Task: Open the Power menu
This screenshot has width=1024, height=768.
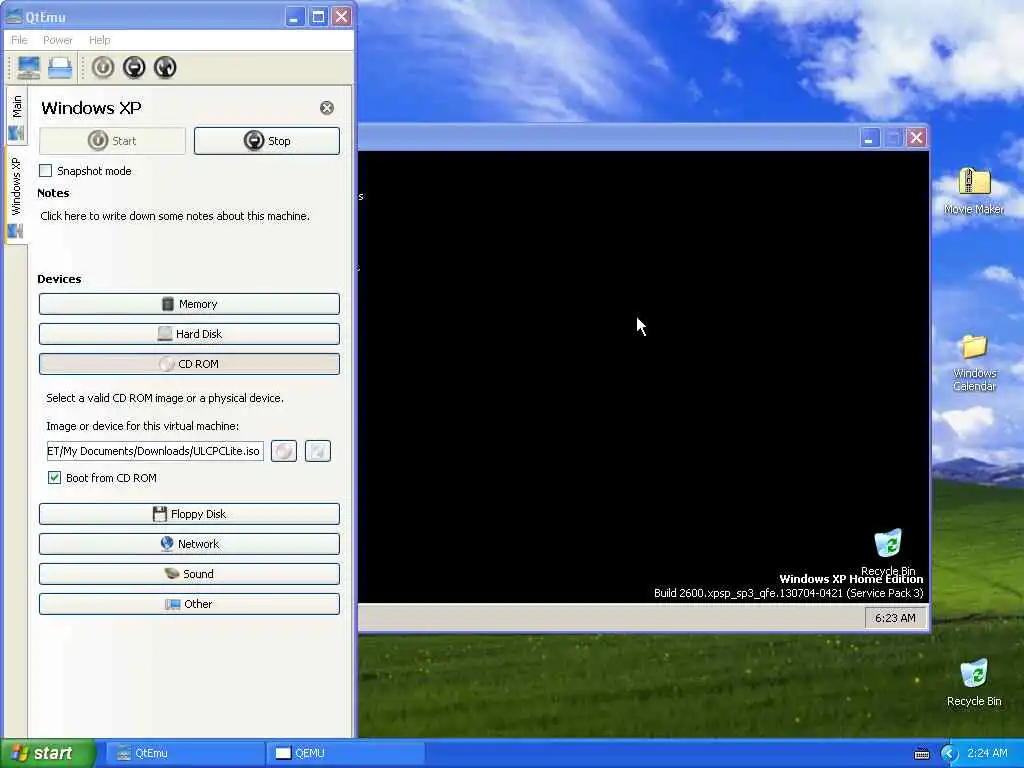Action: coord(57,40)
